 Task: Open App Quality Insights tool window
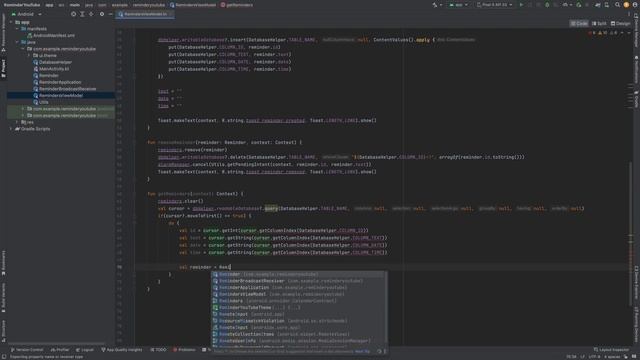point(122,350)
